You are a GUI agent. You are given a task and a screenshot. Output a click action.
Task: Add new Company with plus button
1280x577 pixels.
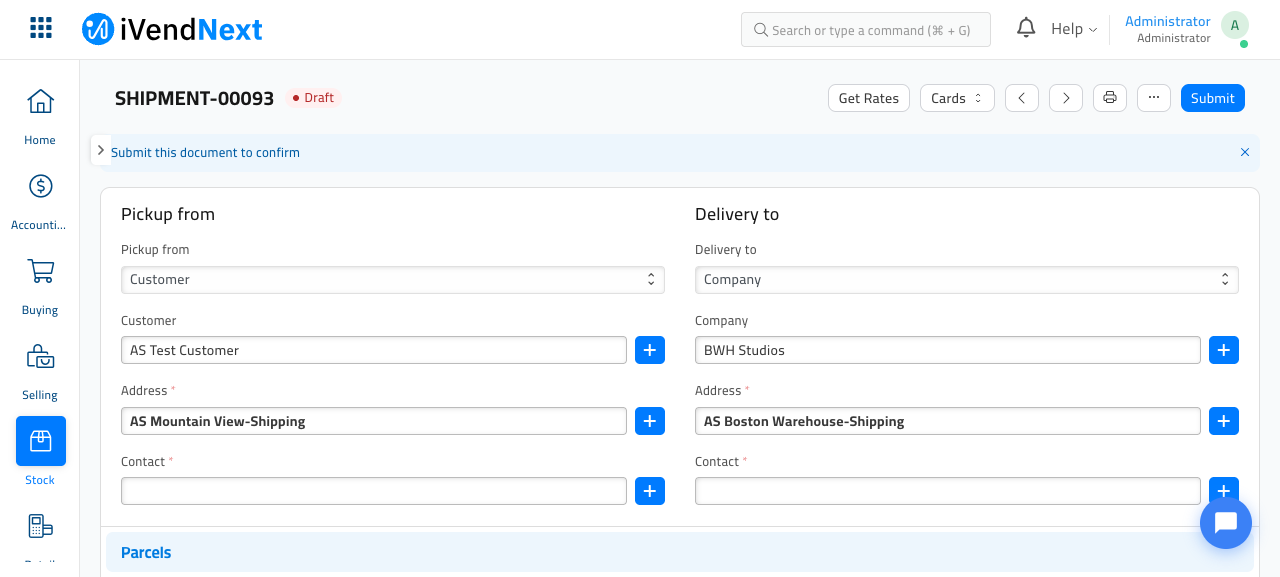click(x=1224, y=350)
